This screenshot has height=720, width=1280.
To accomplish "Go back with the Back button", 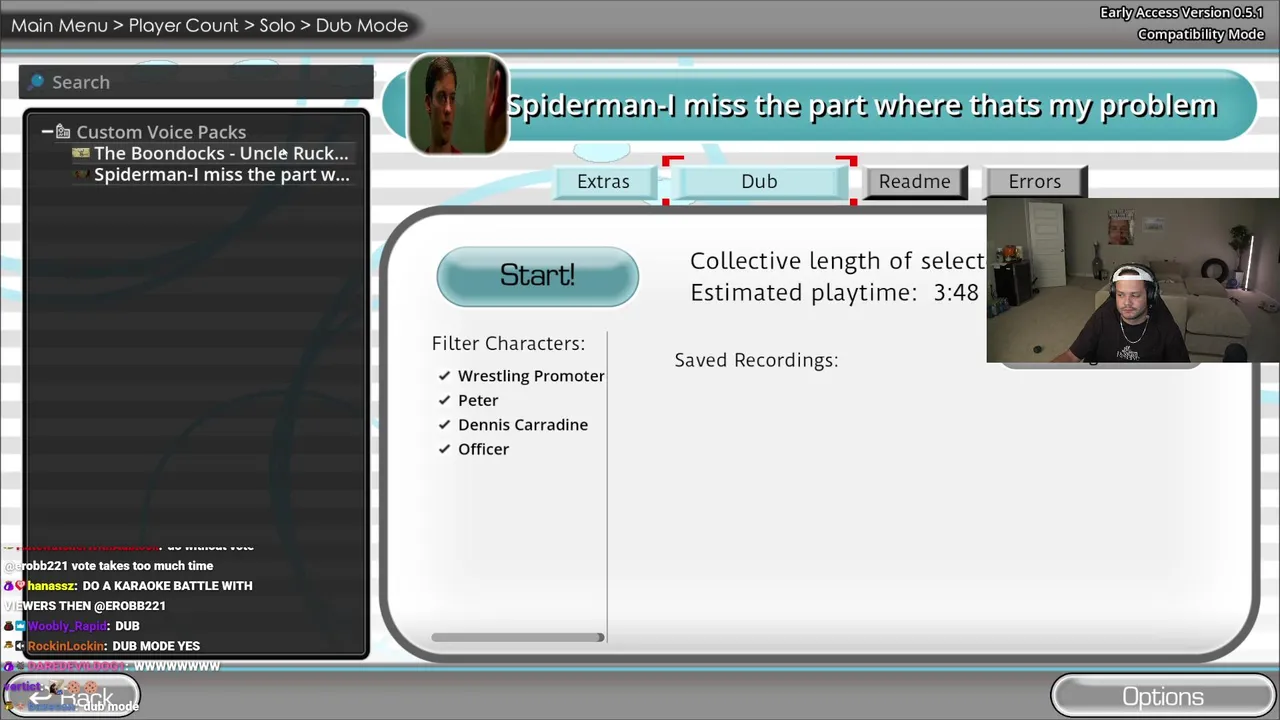I will (x=71, y=697).
